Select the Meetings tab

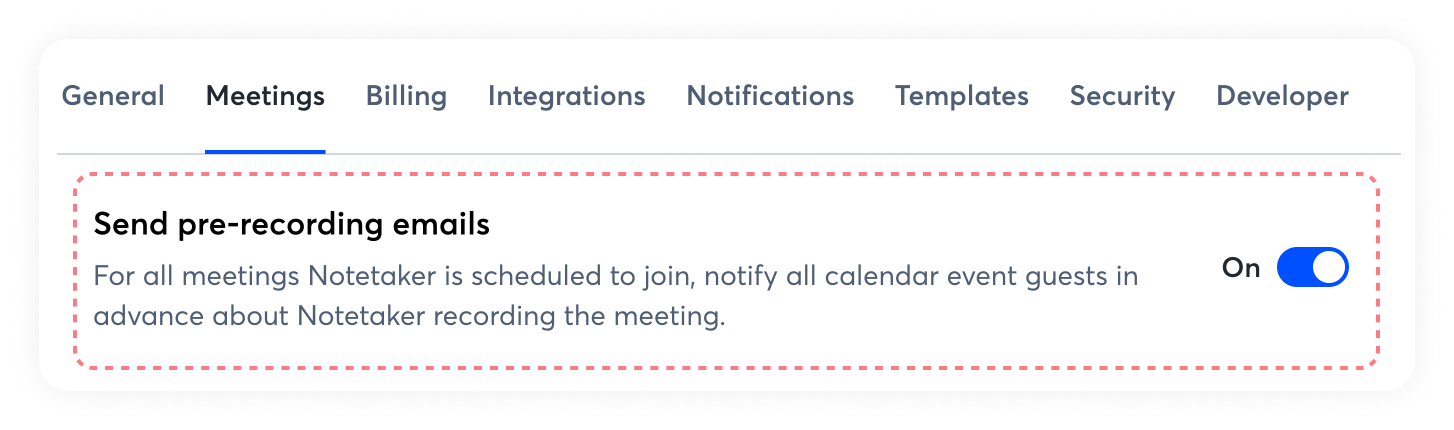click(265, 97)
